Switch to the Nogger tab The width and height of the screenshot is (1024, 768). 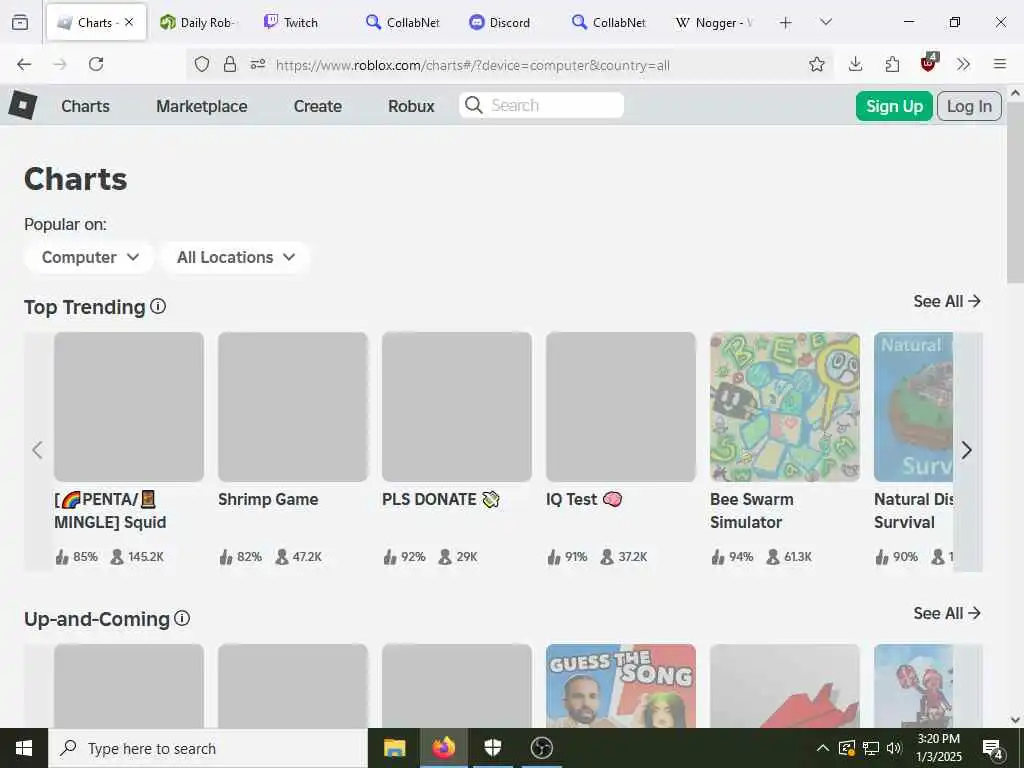(714, 23)
